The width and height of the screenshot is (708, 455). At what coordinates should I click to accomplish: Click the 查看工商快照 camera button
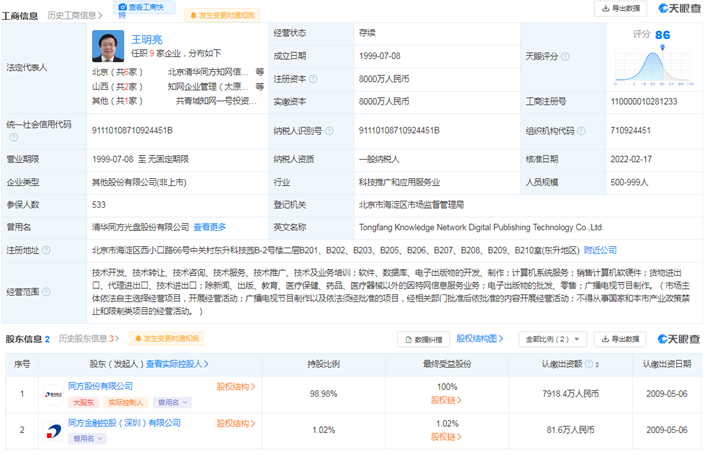(x=144, y=9)
